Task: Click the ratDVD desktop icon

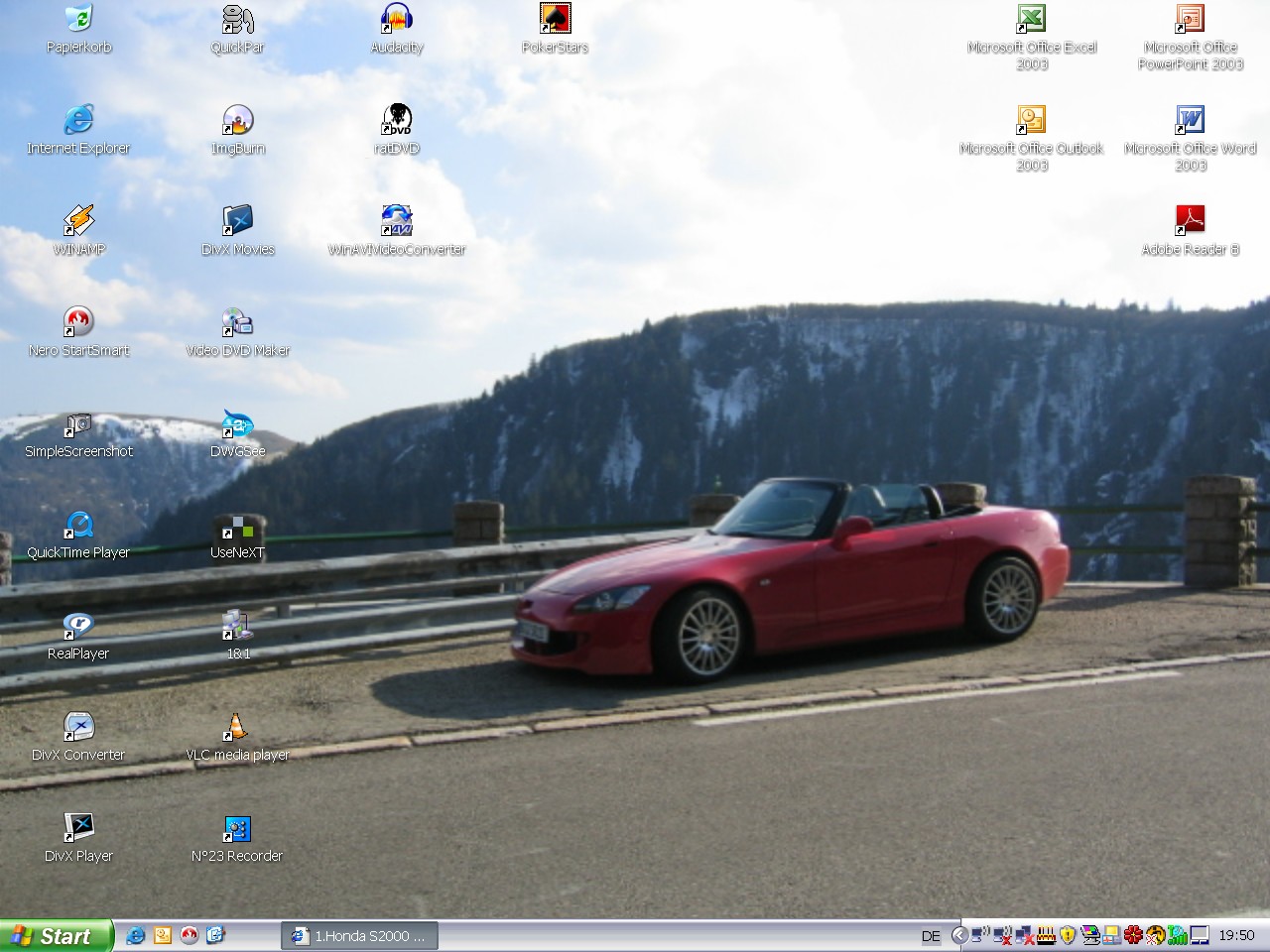Action: pos(397,121)
